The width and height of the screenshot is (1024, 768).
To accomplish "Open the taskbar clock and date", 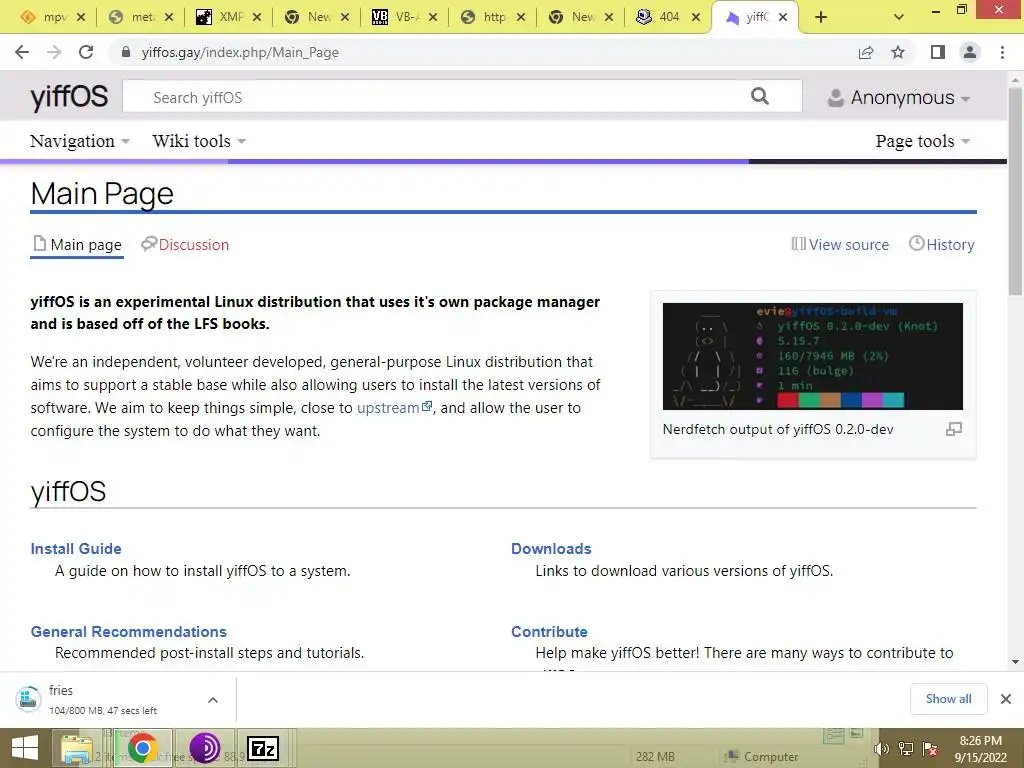I will coord(980,749).
